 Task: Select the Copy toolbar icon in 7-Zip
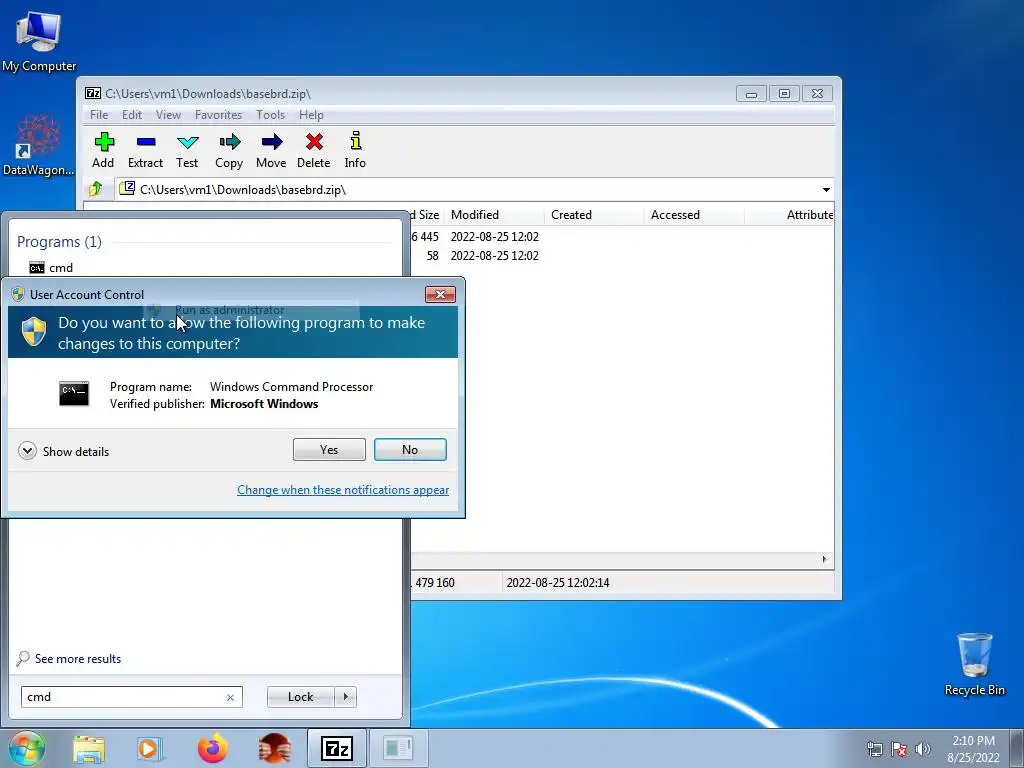(x=229, y=150)
